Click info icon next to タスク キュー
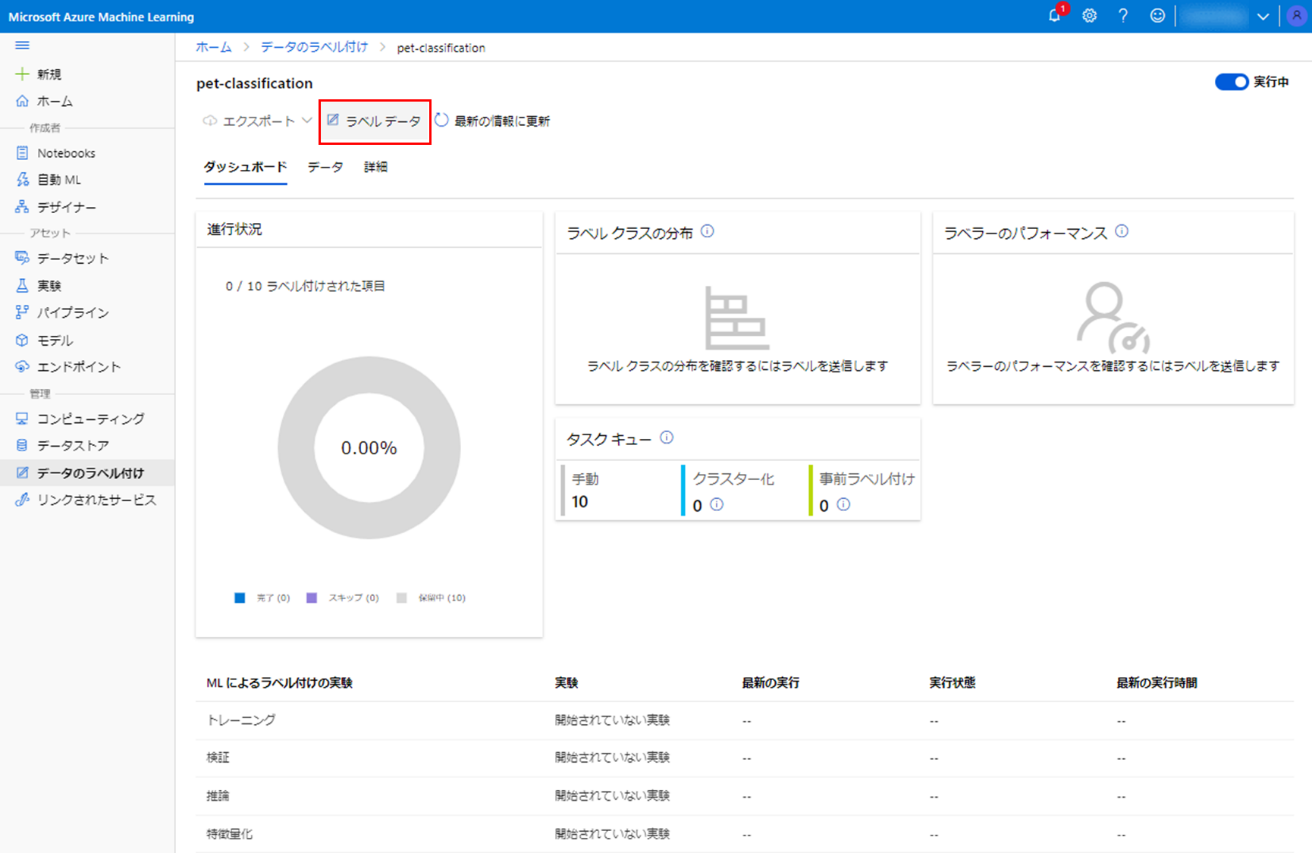Screen dimensions: 1312x853 [x=666, y=437]
